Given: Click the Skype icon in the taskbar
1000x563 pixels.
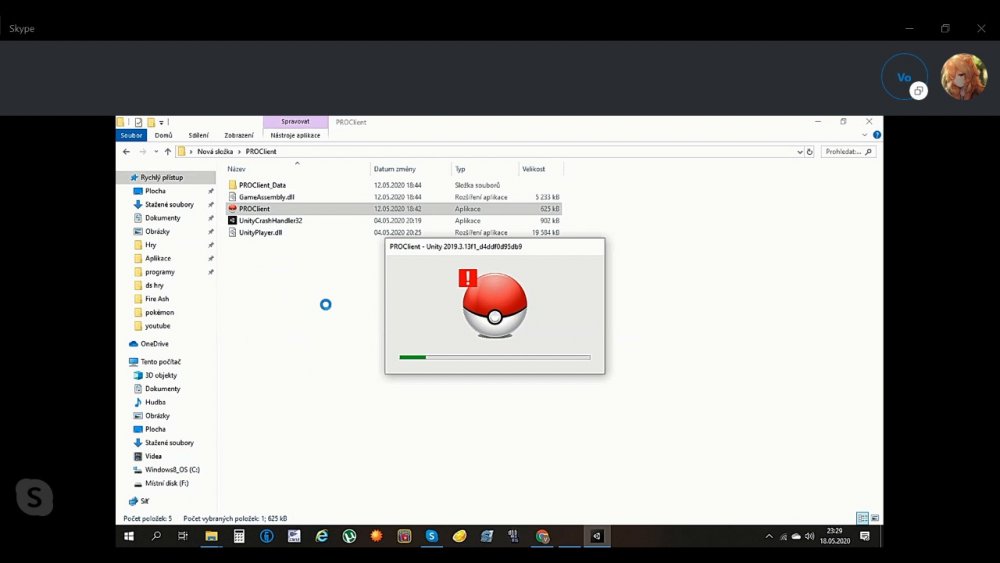Looking at the screenshot, I should click(432, 536).
